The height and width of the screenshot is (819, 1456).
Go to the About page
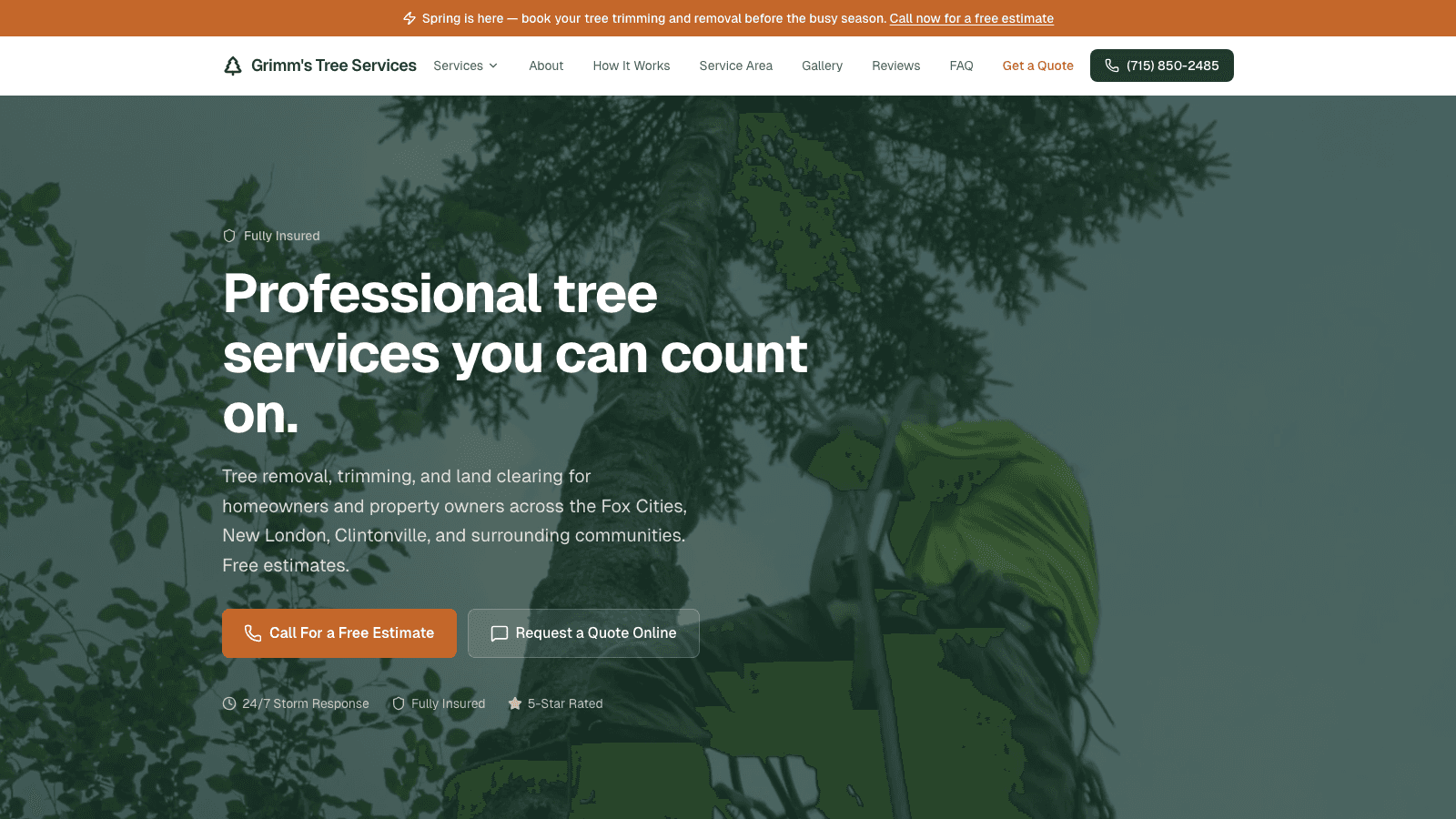click(x=546, y=66)
